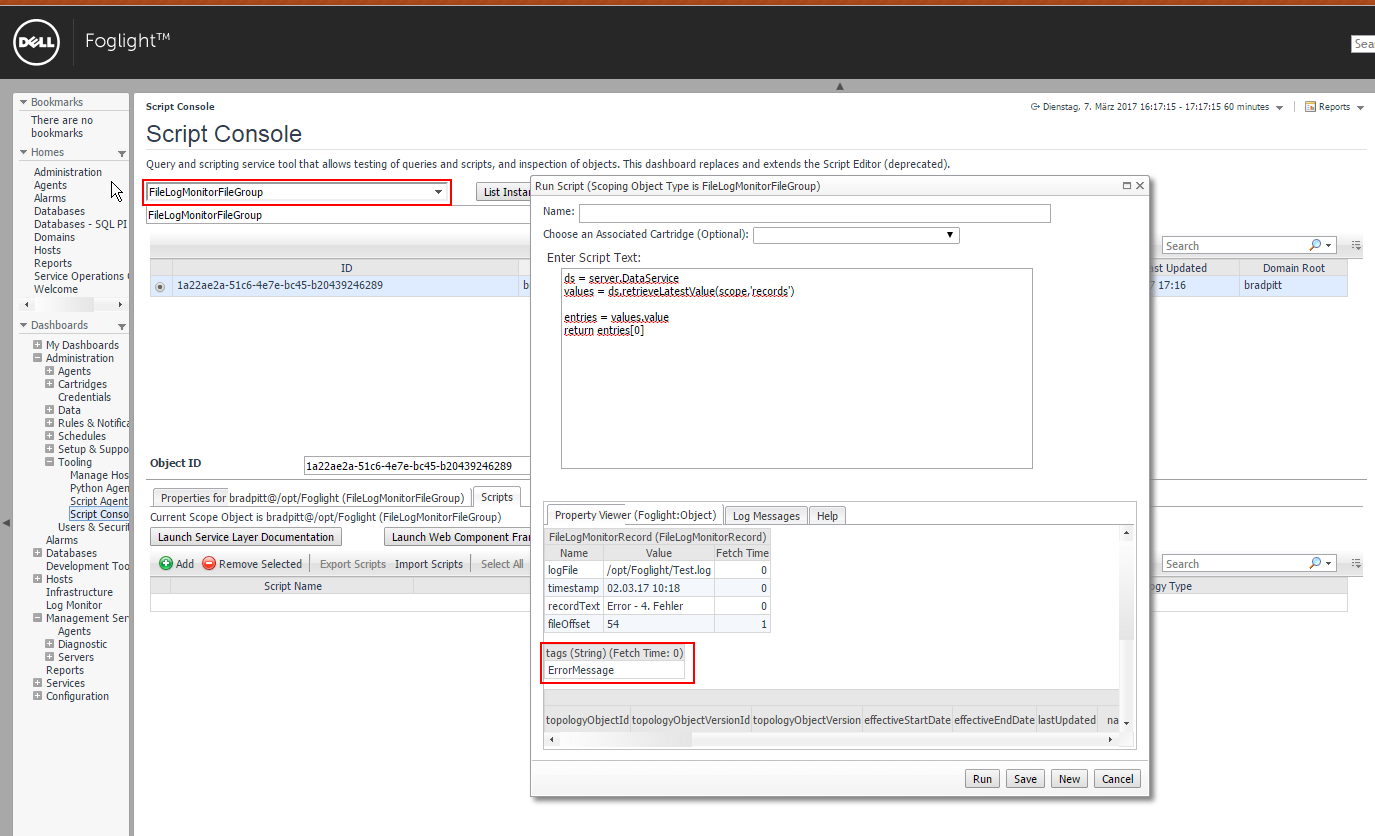1375x836 pixels.
Task: Open the time range dropdown
Action: (1280, 108)
